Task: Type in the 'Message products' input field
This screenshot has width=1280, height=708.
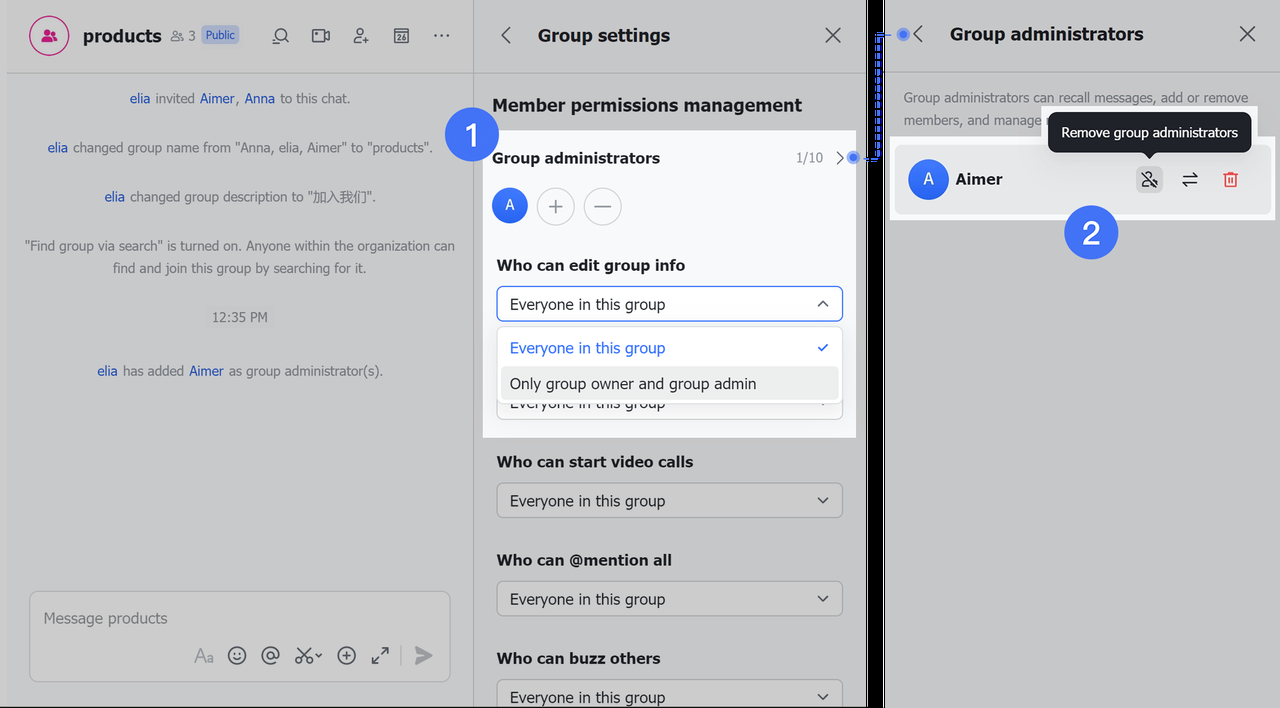Action: 240,619
